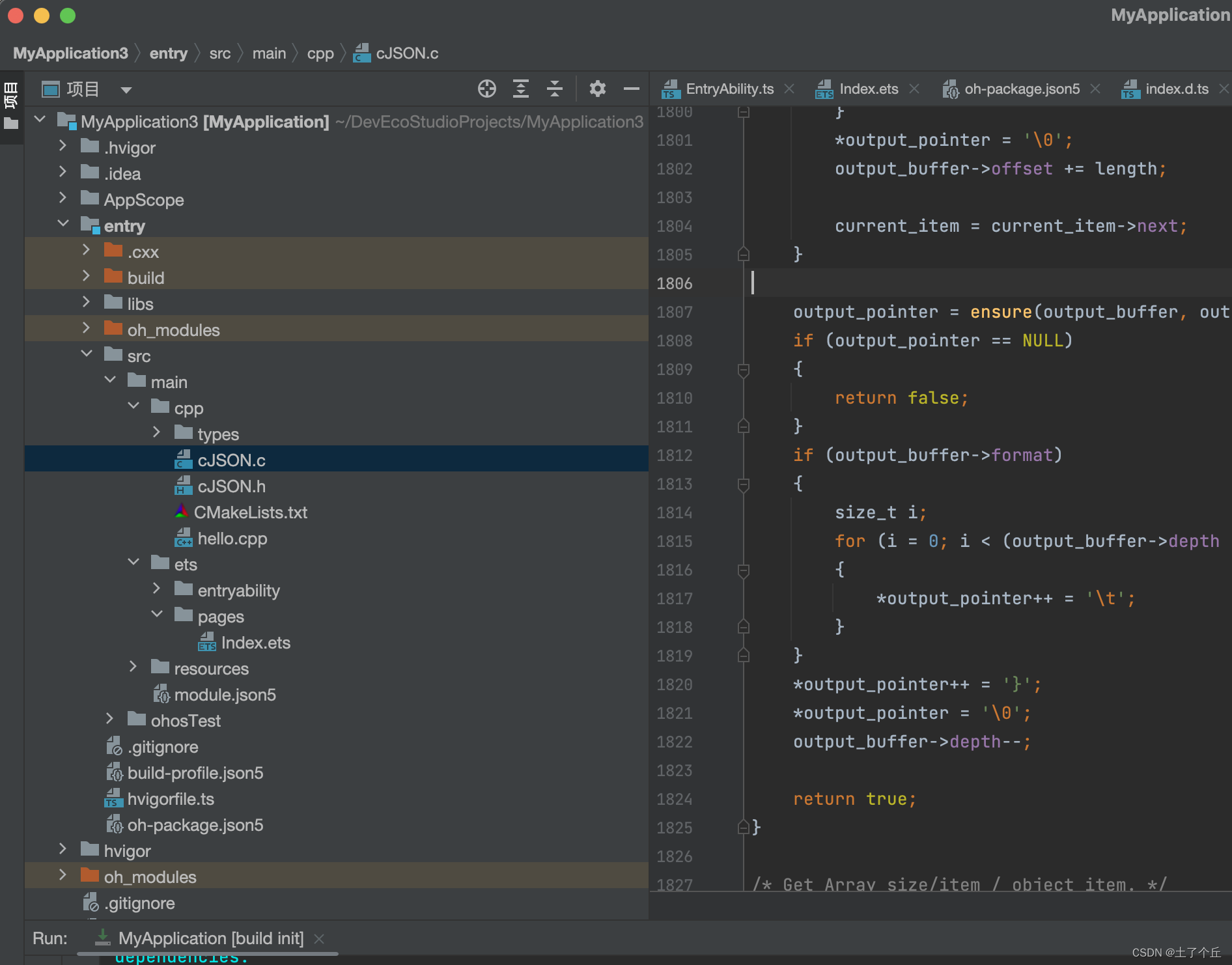Expand the .cxx folder

point(86,250)
